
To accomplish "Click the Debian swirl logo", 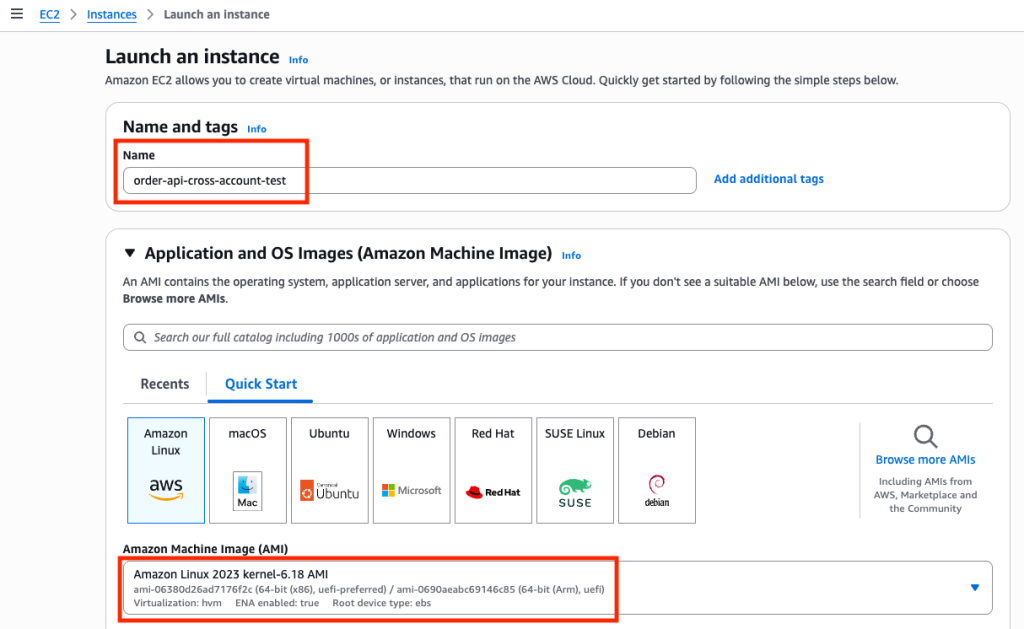I will (x=657, y=491).
